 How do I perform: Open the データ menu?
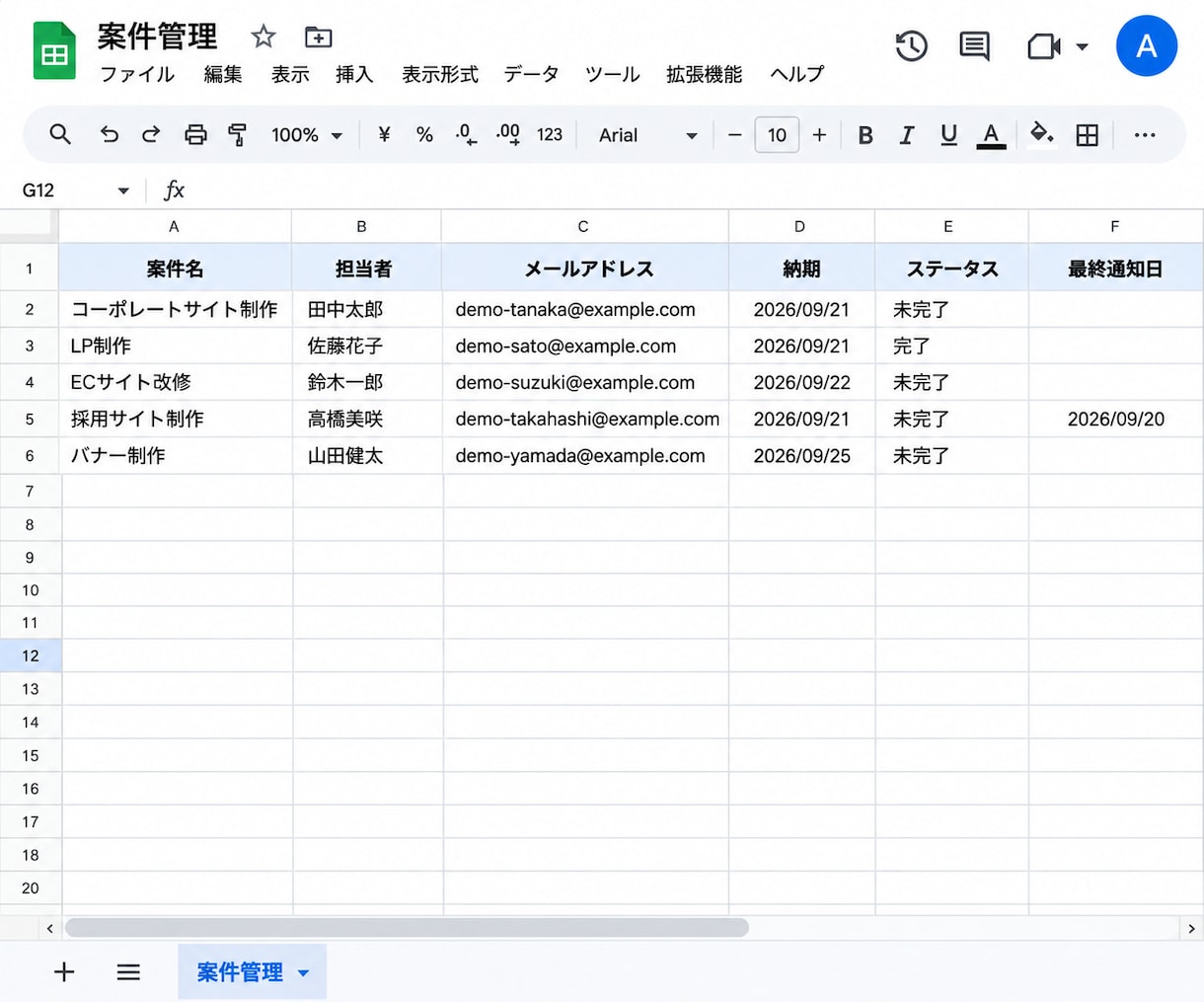(531, 74)
